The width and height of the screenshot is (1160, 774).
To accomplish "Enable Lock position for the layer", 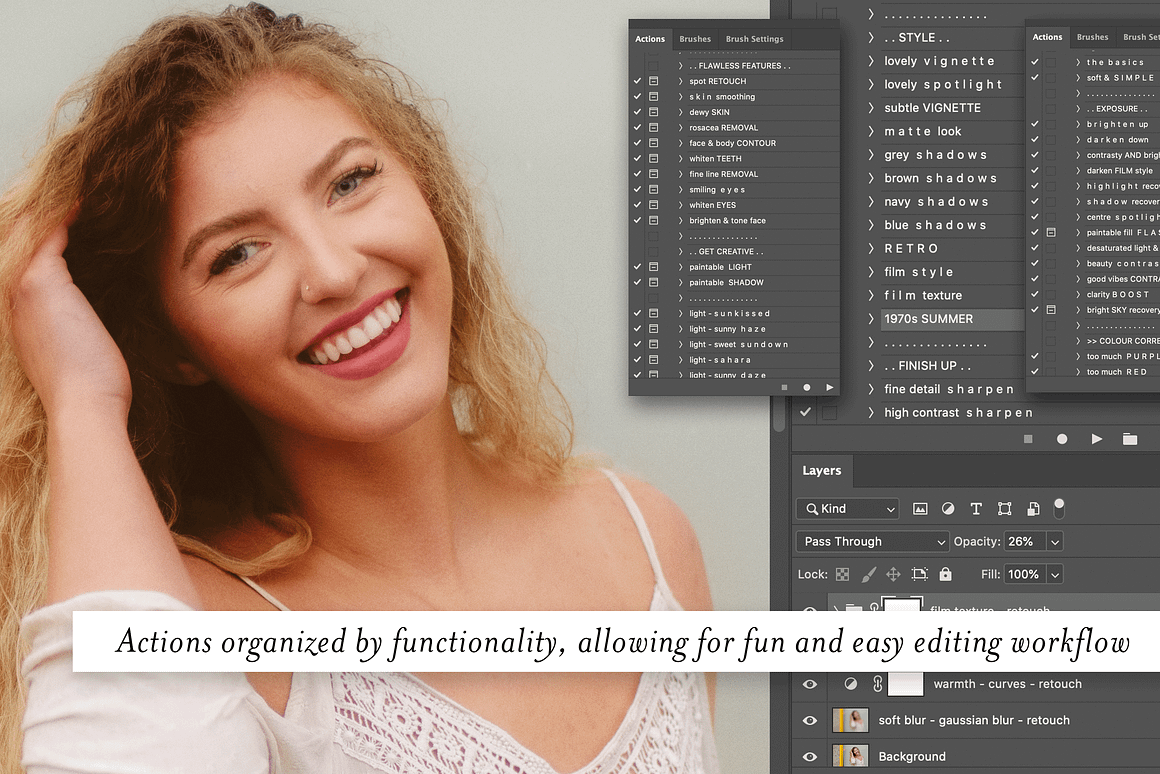I will (x=894, y=574).
